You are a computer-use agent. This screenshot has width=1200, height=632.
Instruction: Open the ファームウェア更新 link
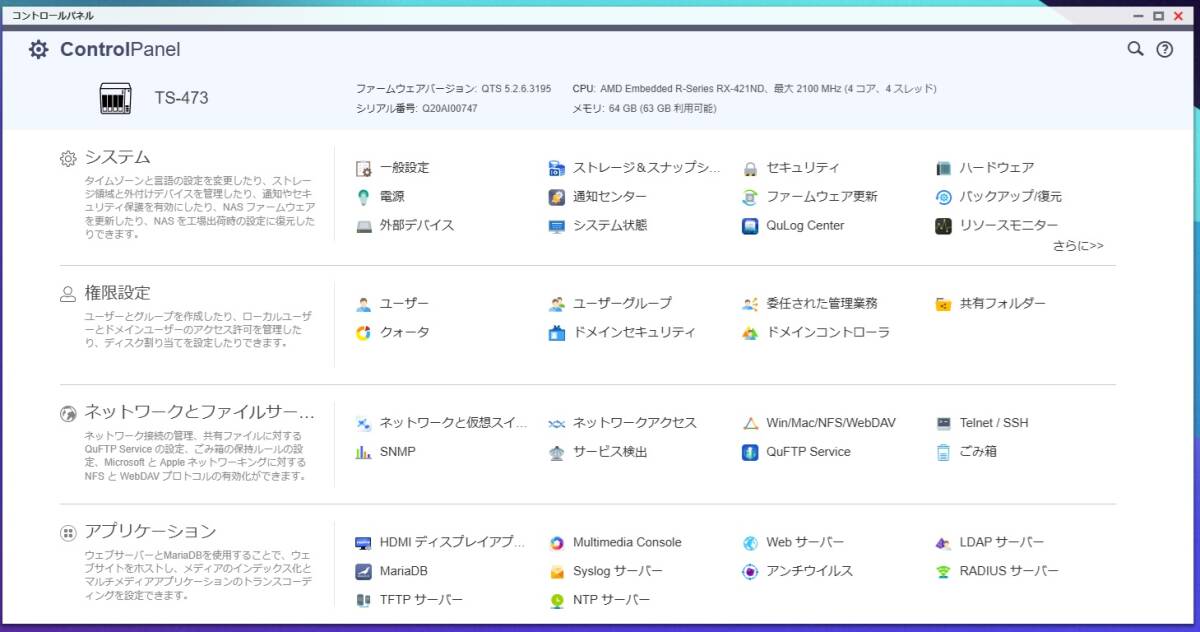pyautogui.click(x=821, y=197)
